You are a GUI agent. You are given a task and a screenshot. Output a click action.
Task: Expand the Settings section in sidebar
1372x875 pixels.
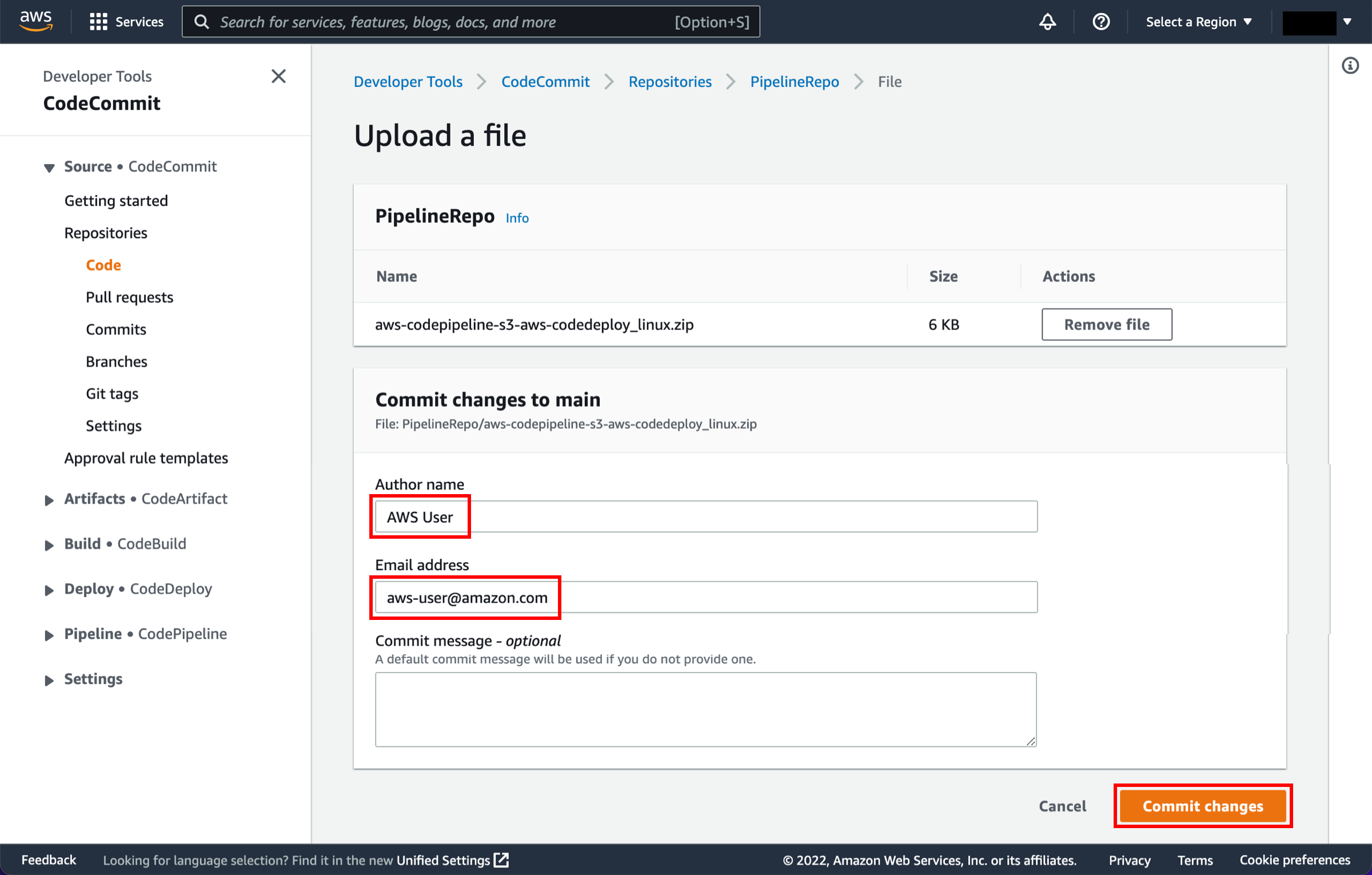point(49,679)
